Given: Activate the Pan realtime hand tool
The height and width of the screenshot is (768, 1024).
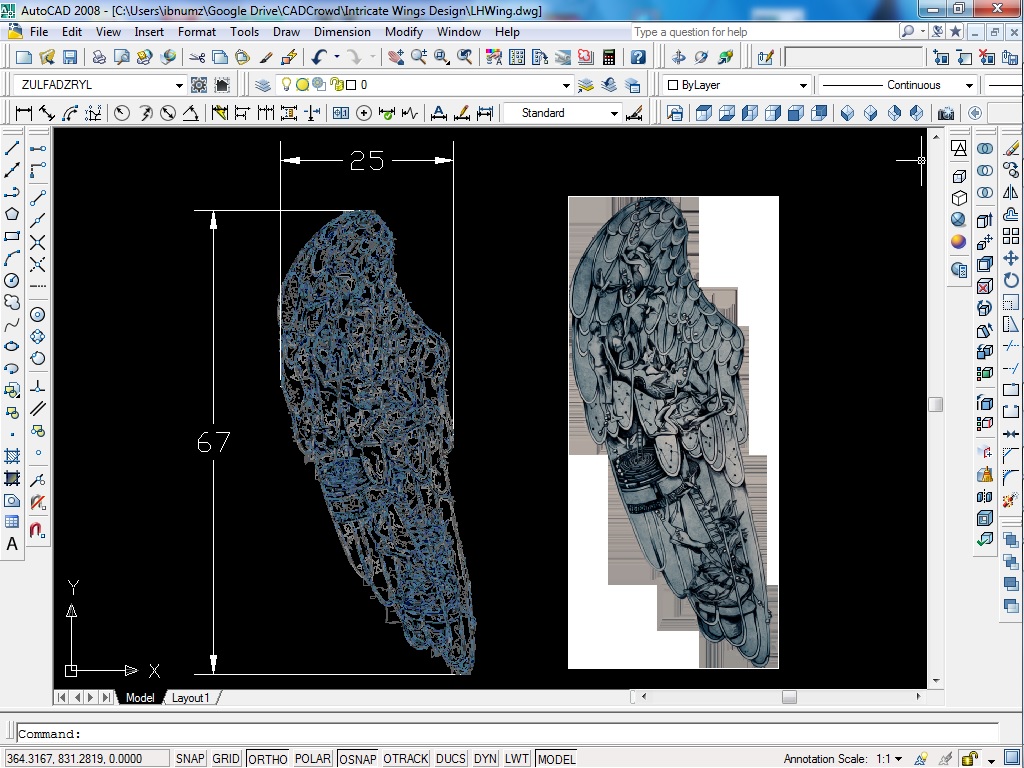Looking at the screenshot, I should tap(395, 58).
